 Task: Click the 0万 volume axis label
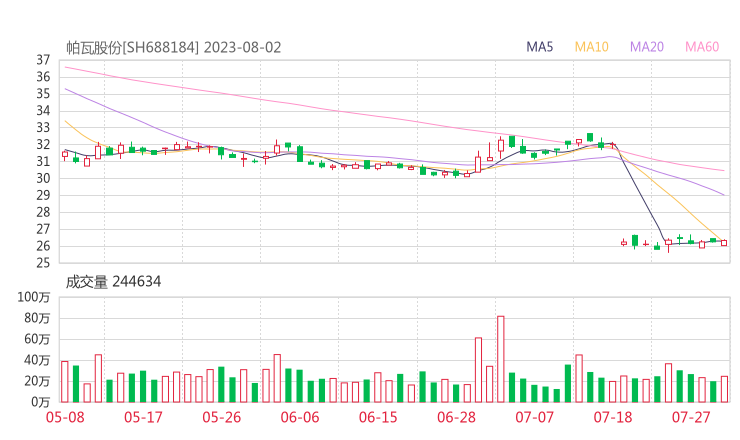click(x=41, y=402)
